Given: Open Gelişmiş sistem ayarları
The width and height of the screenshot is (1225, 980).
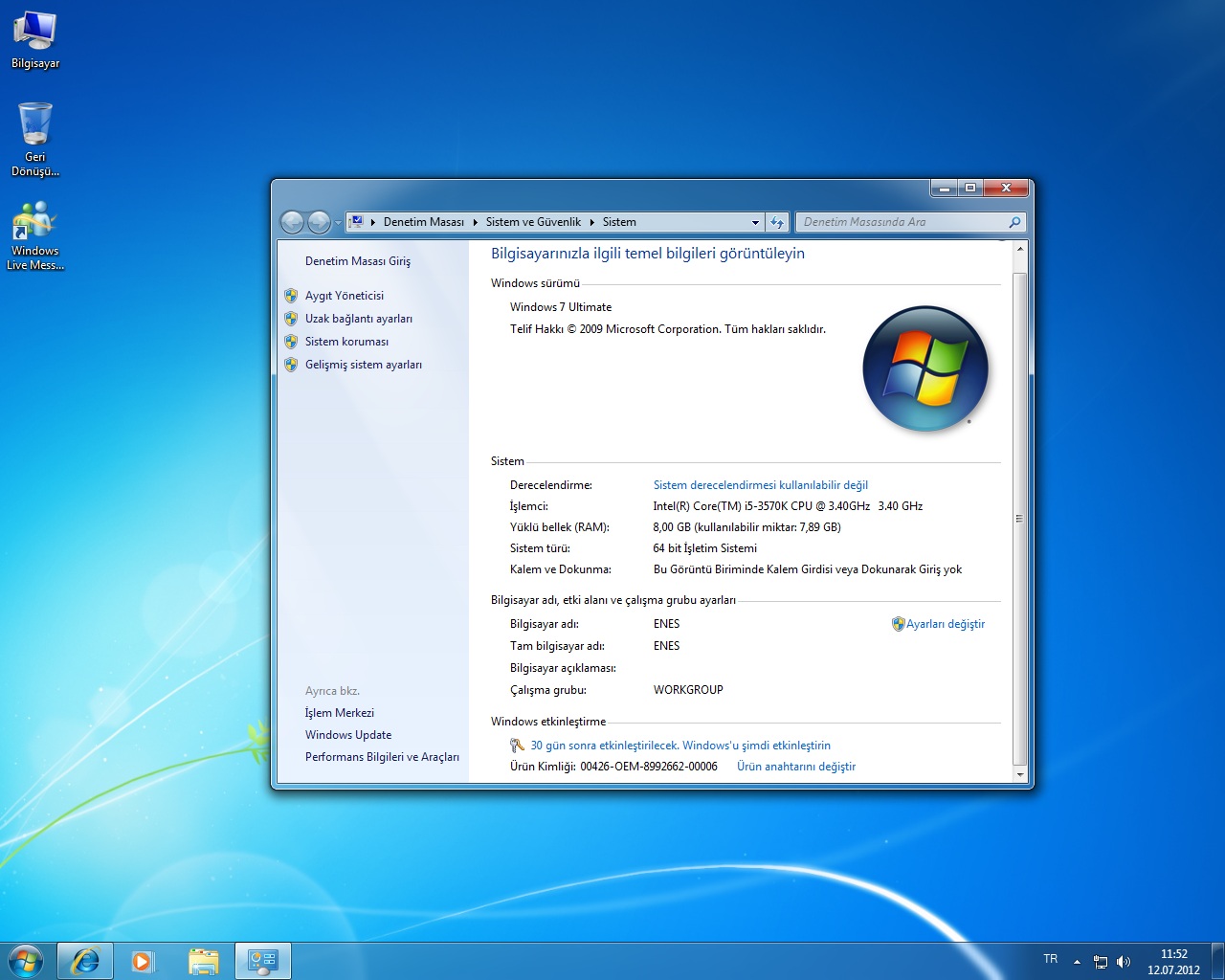Looking at the screenshot, I should 364,365.
